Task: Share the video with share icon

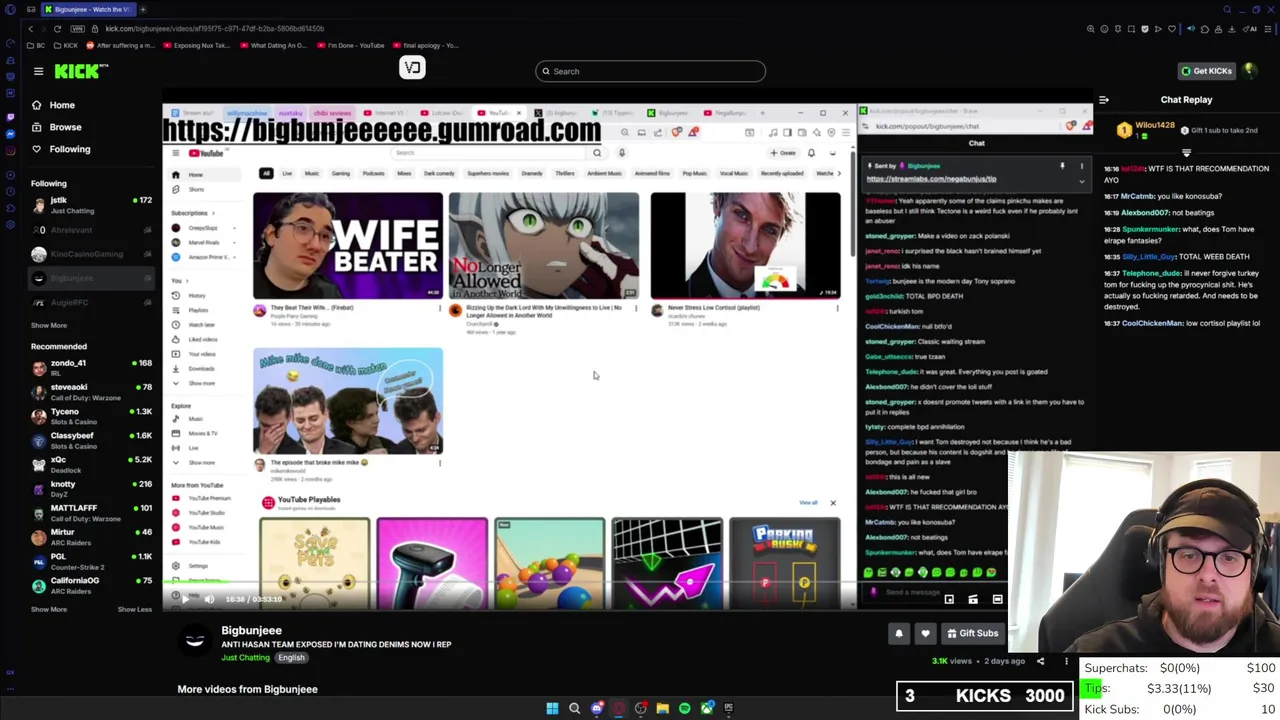Action: click(x=1040, y=661)
